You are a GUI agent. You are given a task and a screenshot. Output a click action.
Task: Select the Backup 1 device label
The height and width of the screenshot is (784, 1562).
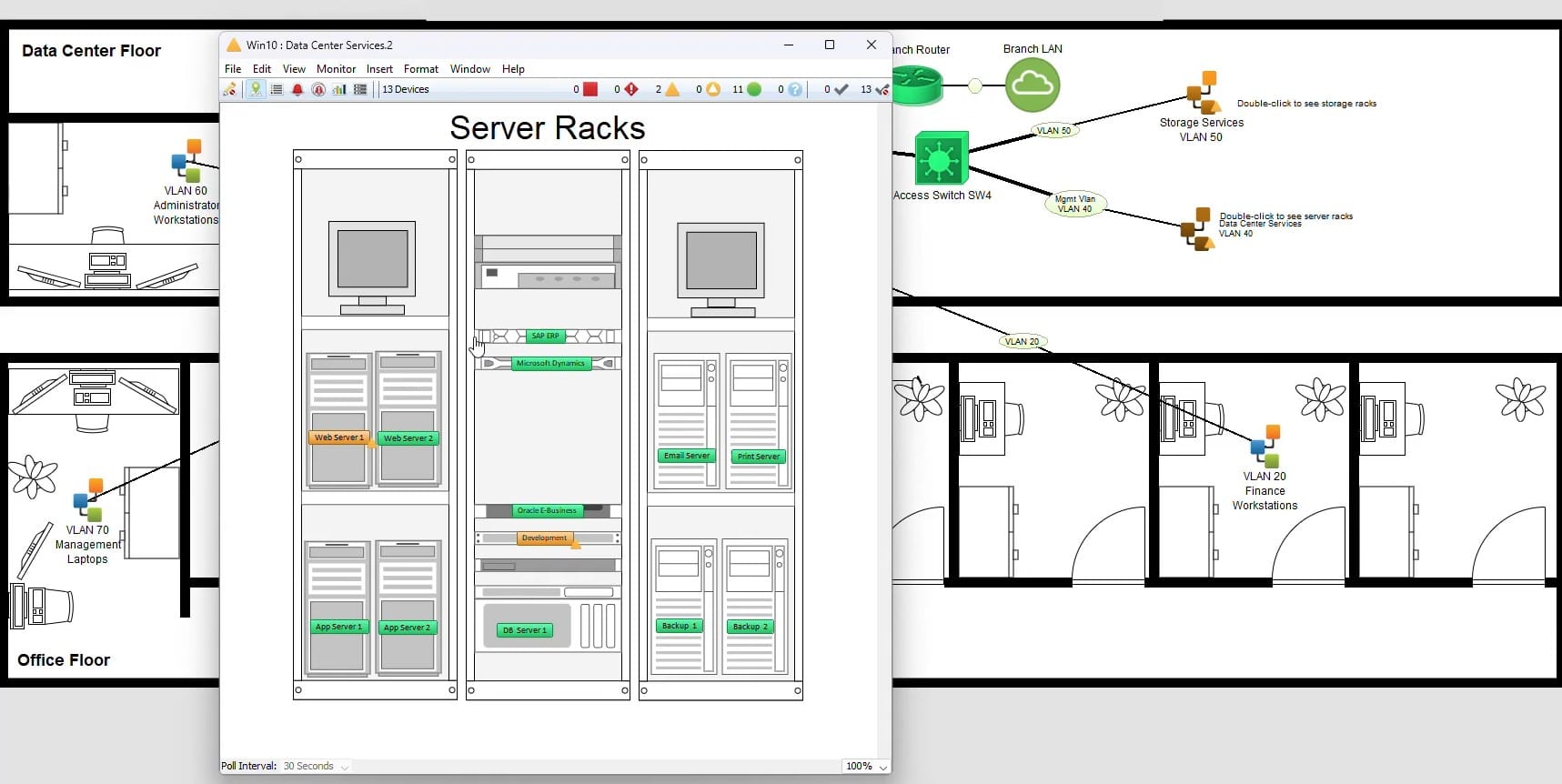click(x=679, y=626)
